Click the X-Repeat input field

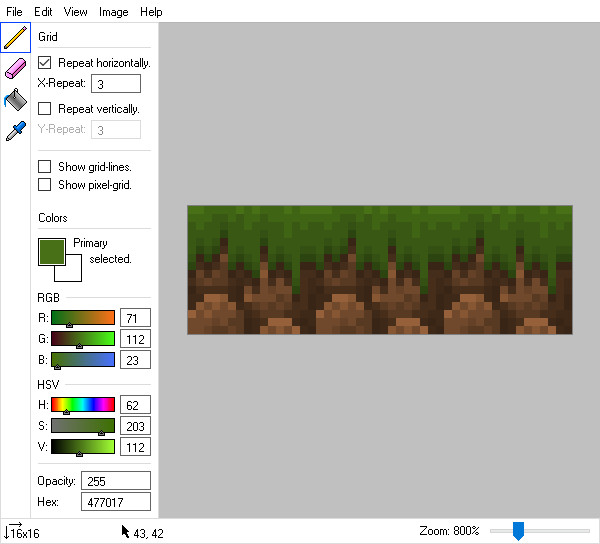coord(116,83)
